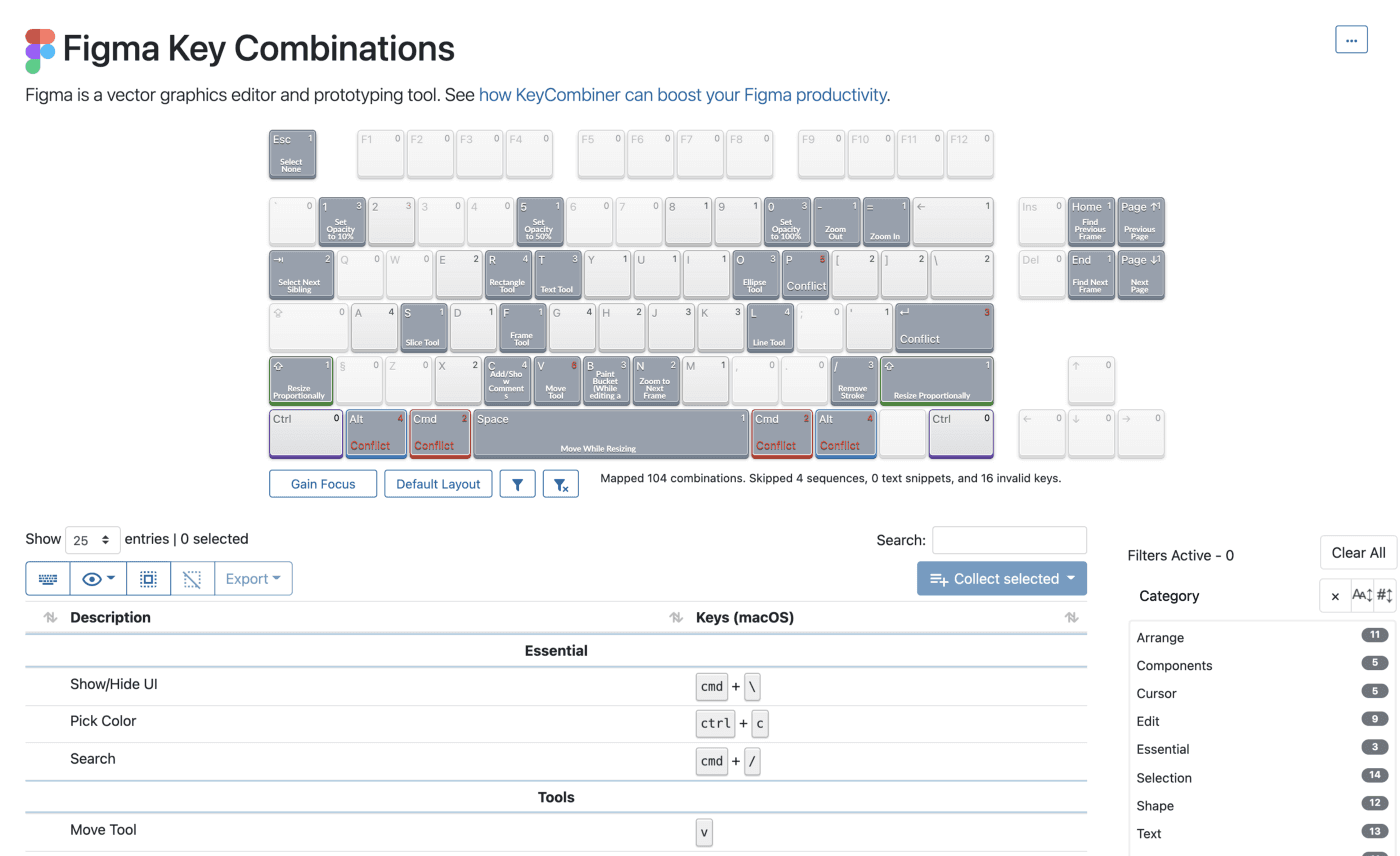
Task: Clear the keyboard filter funnel-x icon
Action: click(561, 484)
